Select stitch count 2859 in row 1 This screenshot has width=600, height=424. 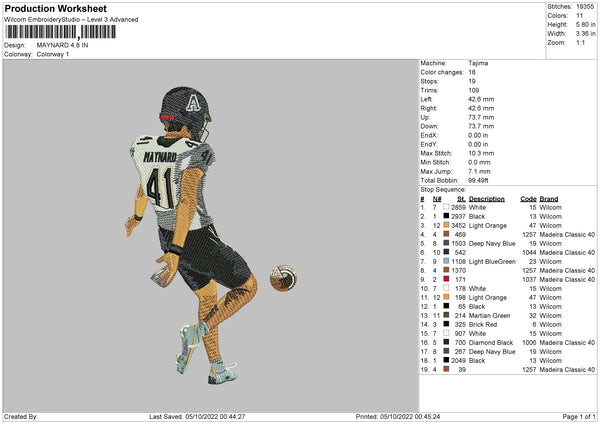coord(458,207)
